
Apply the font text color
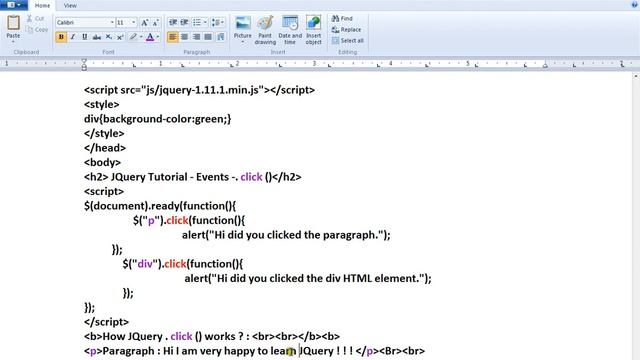150,37
